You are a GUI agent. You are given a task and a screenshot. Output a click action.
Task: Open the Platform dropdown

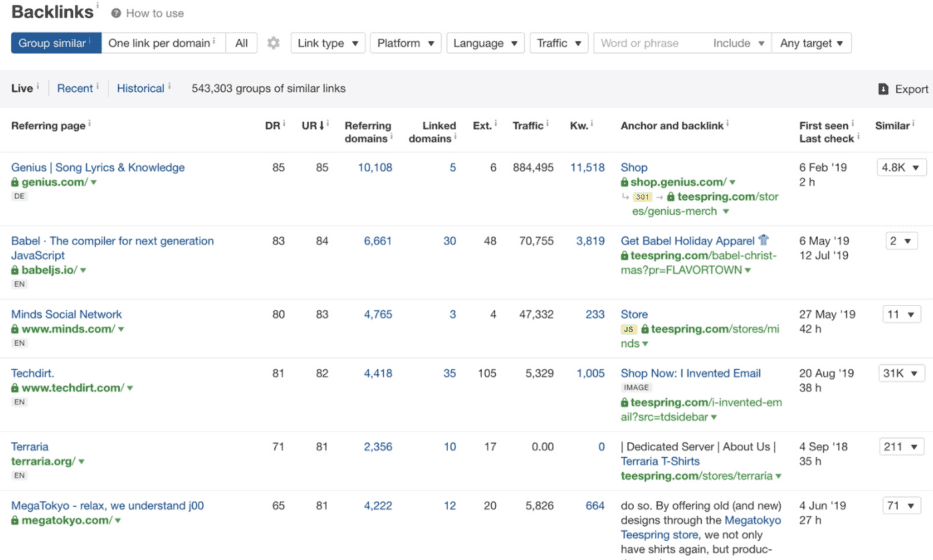pyautogui.click(x=406, y=43)
